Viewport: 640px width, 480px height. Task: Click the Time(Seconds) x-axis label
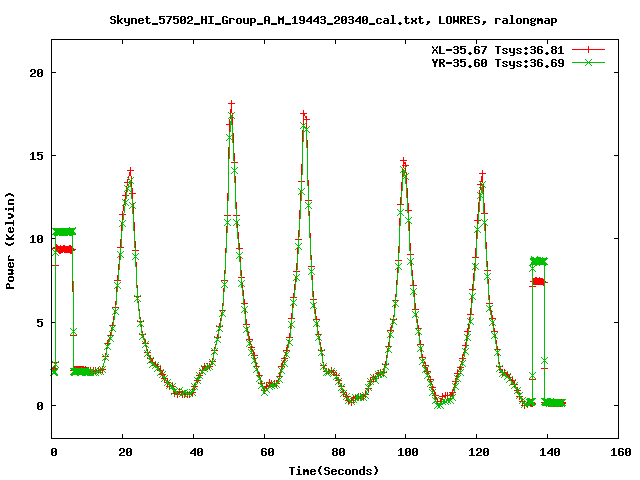pyautogui.click(x=334, y=471)
